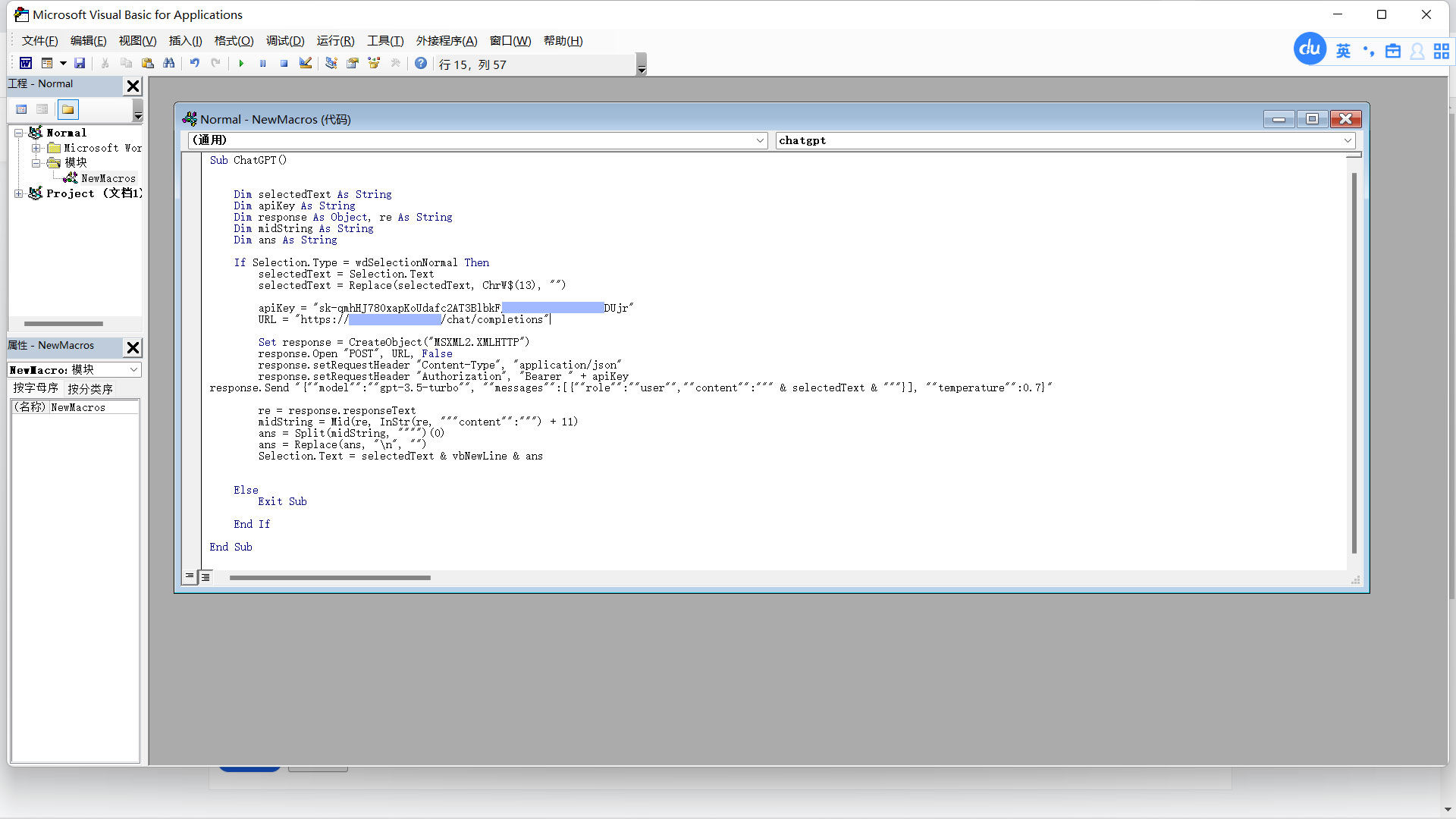Image resolution: width=1456 pixels, height=819 pixels.
Task: Toggle the 英 input language indicator
Action: pyautogui.click(x=1343, y=51)
